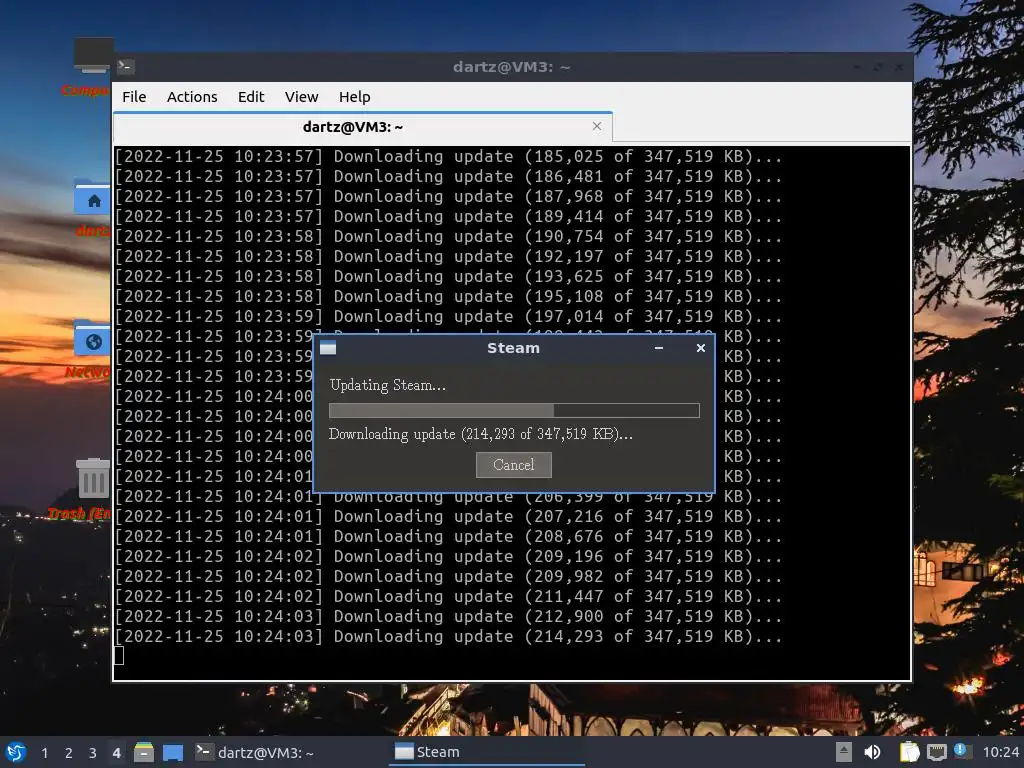Click the log line showing 197,014 KB
1024x768 pixels.
[x=448, y=316]
